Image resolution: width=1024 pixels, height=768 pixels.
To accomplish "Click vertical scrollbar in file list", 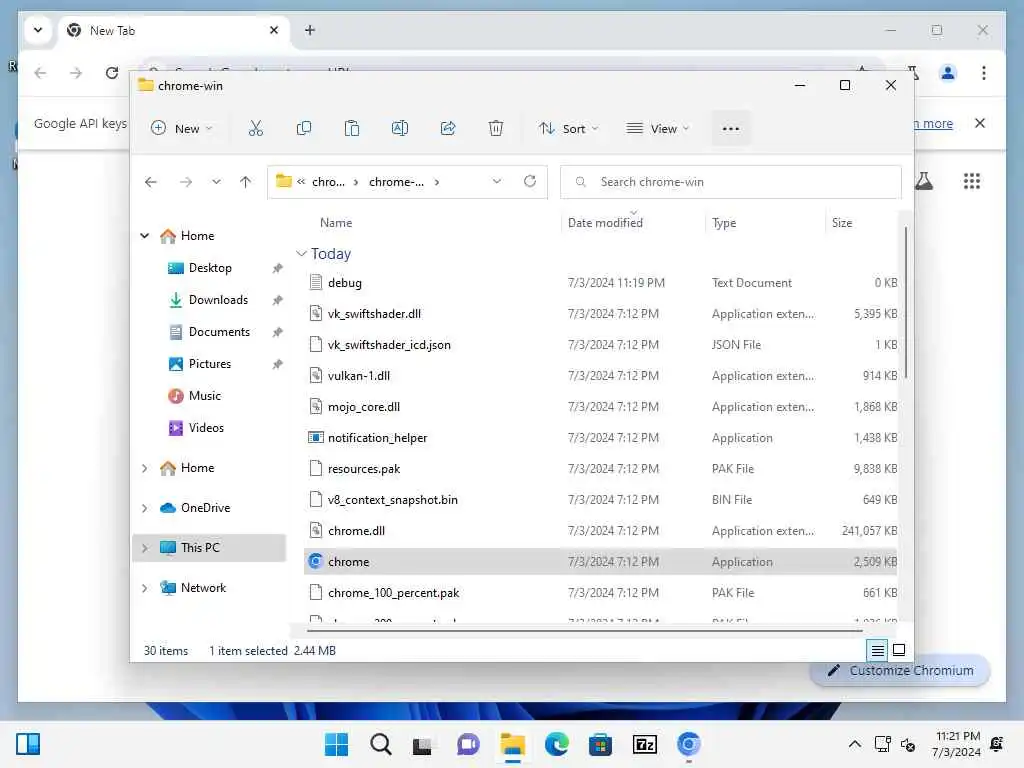I will [906, 302].
